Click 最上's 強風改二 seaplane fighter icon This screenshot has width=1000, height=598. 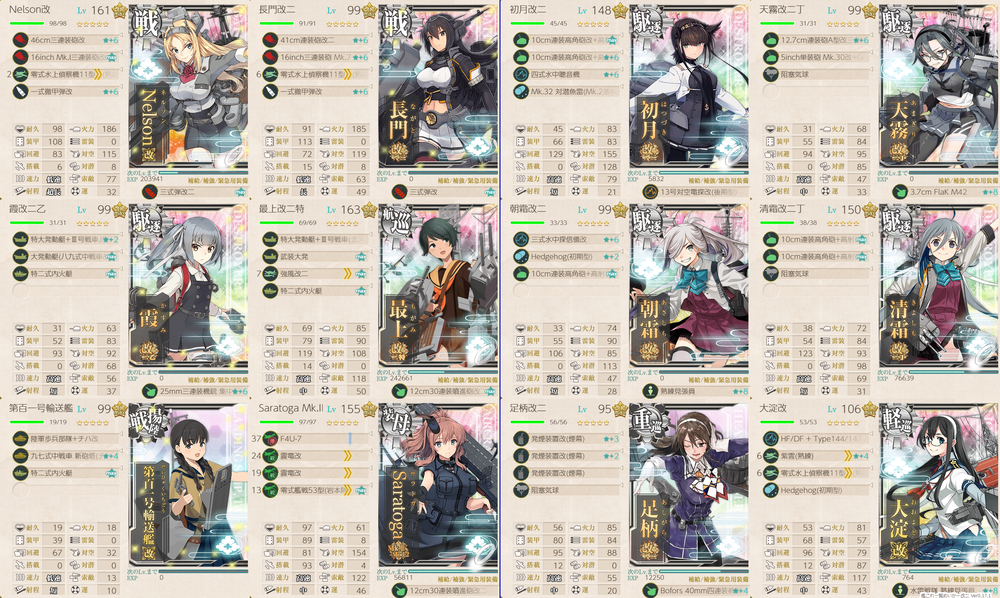[270, 274]
